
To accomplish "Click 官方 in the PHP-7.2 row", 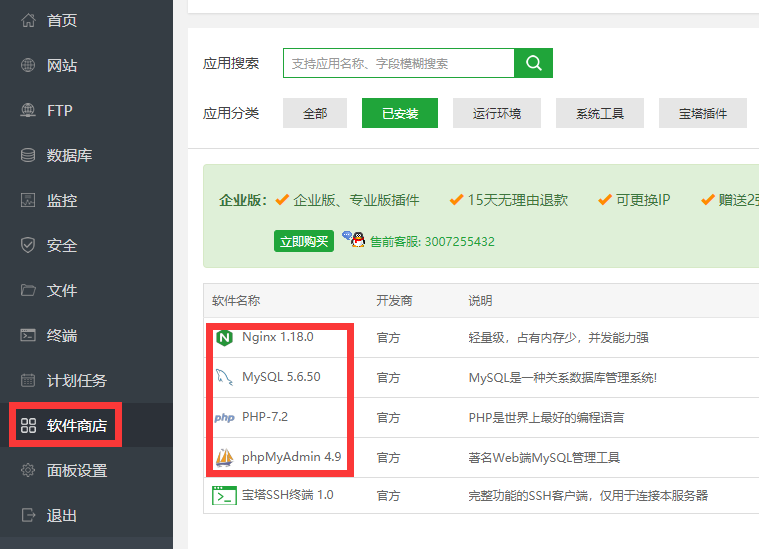I will 389,418.
